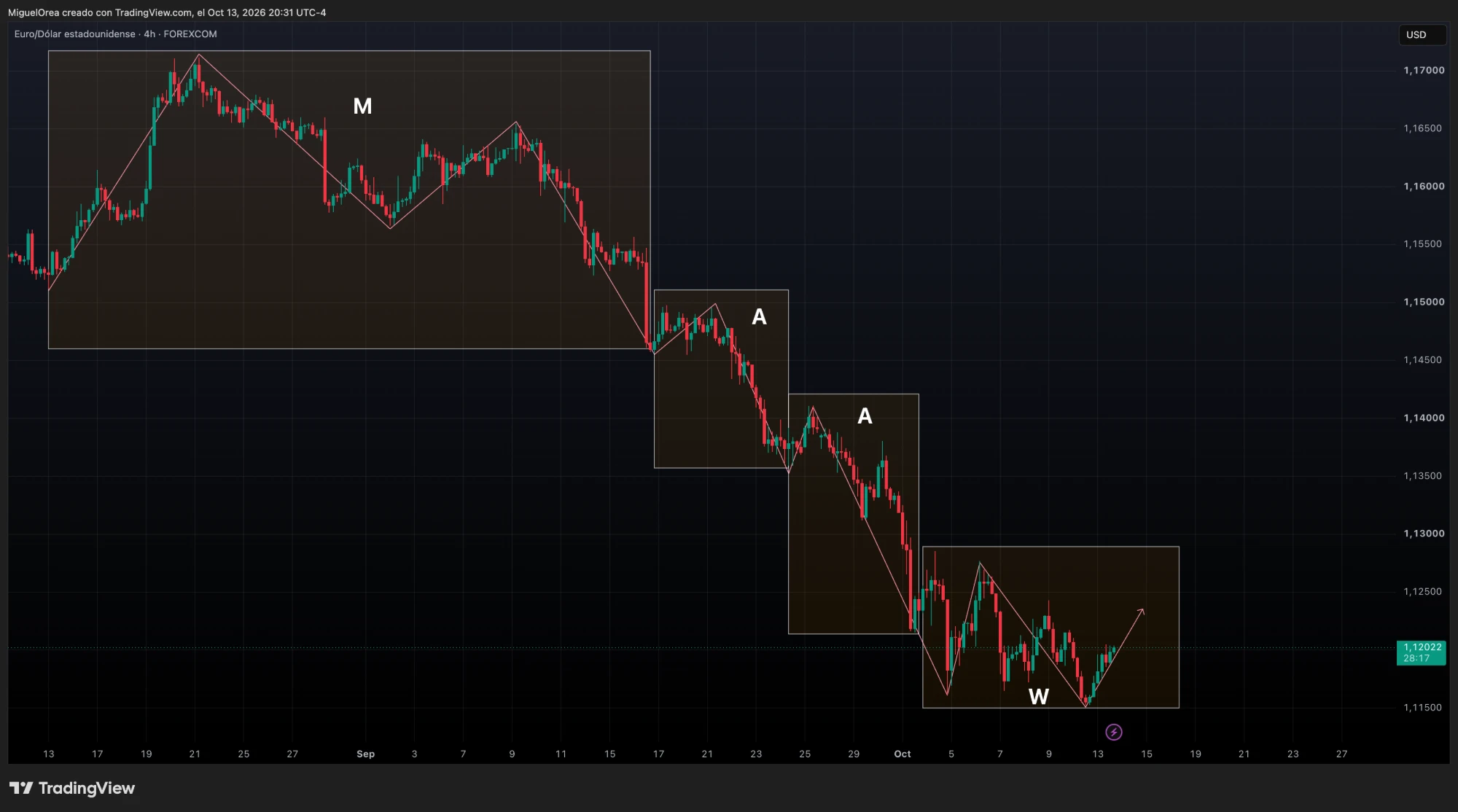
Task: Click the 1,14500 price axis label
Action: pos(1422,359)
